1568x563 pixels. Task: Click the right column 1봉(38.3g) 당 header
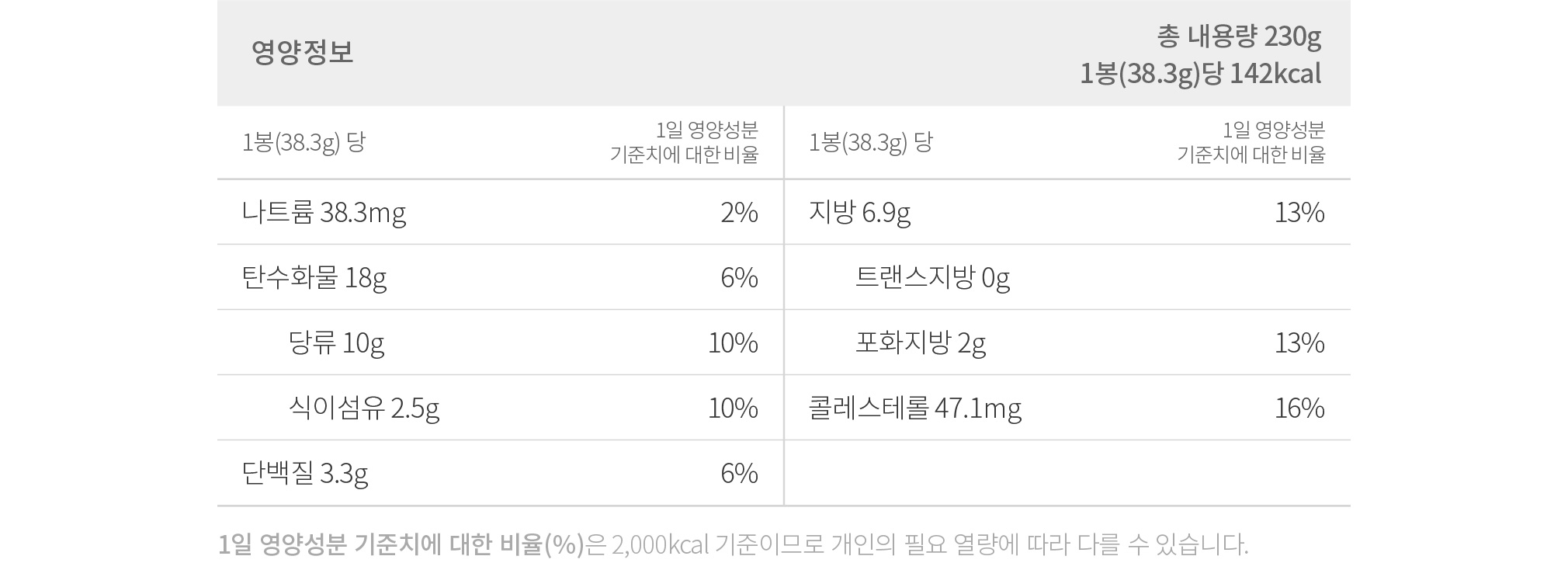click(x=870, y=142)
